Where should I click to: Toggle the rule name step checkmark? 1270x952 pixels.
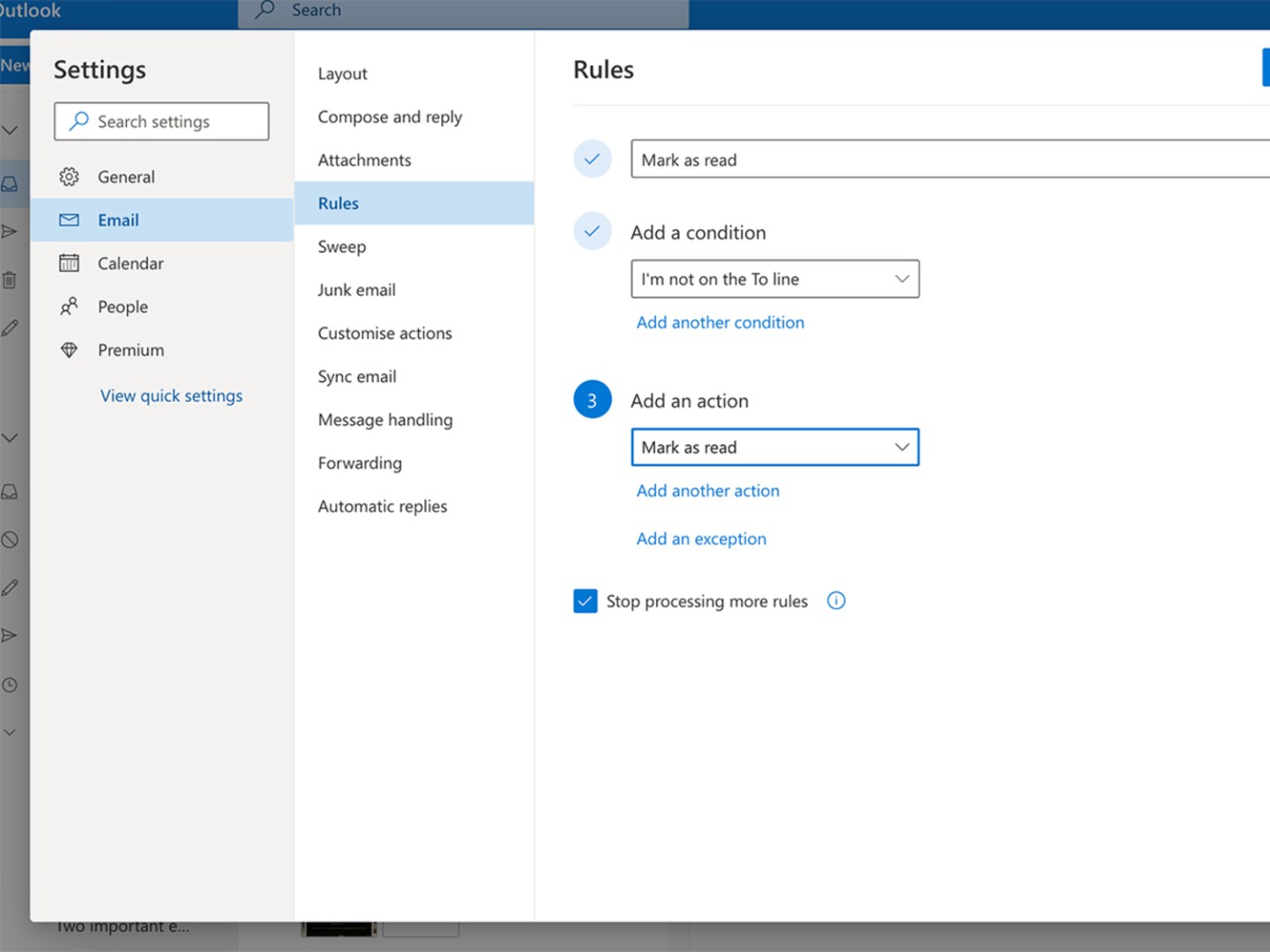click(x=592, y=159)
